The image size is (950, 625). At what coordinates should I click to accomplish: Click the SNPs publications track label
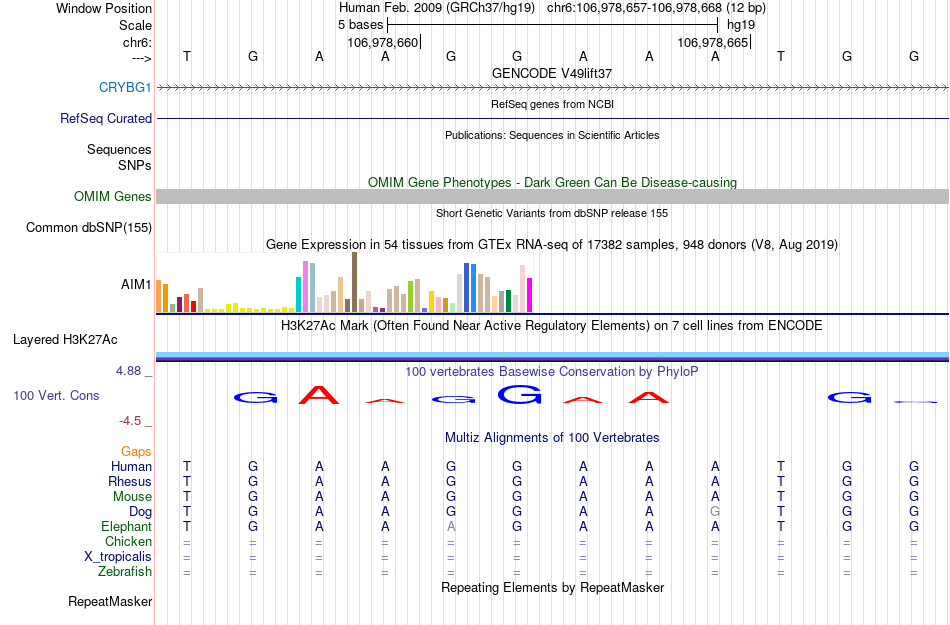[x=135, y=165]
